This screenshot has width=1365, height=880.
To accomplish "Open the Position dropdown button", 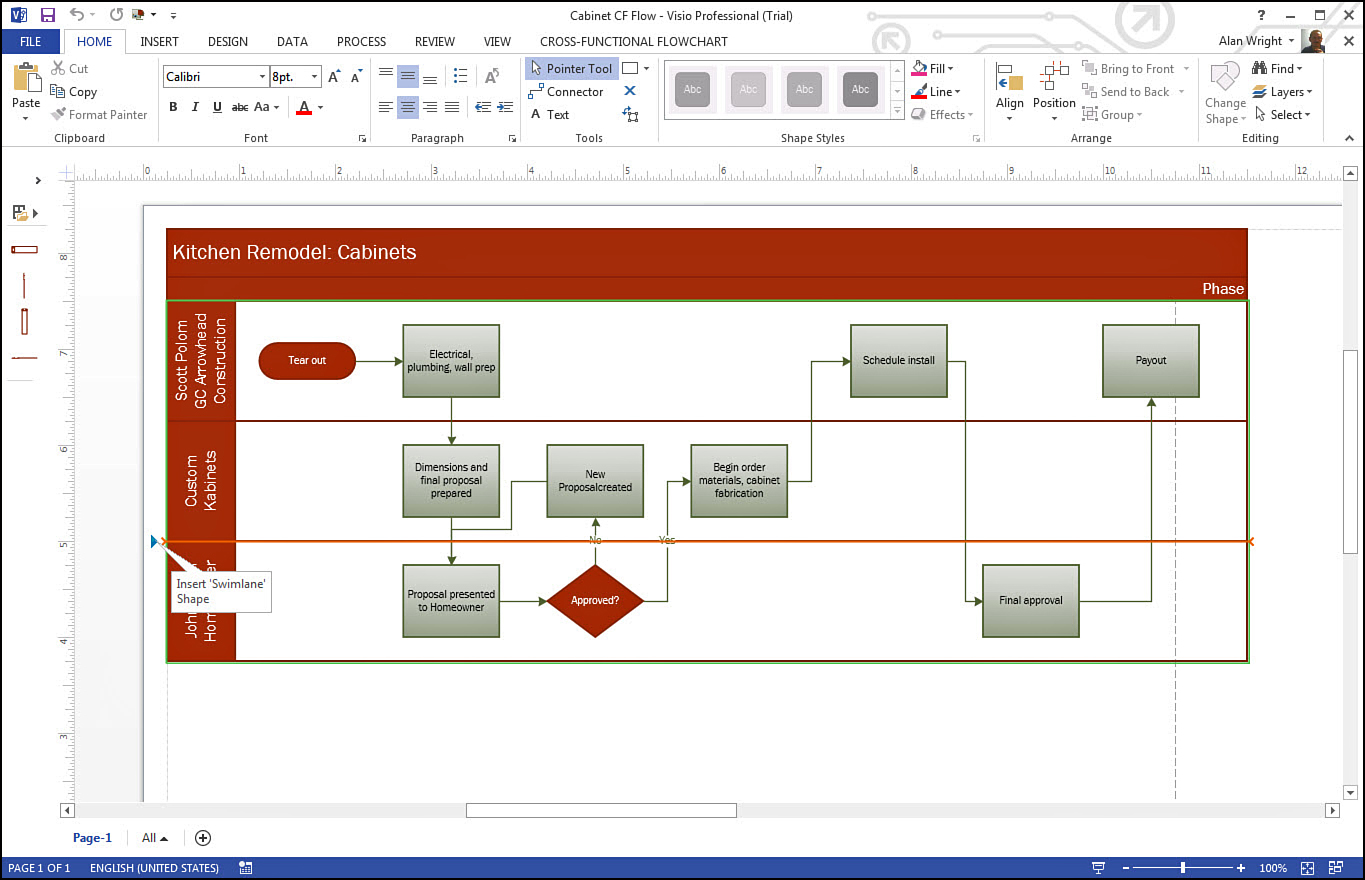I will pyautogui.click(x=1054, y=92).
